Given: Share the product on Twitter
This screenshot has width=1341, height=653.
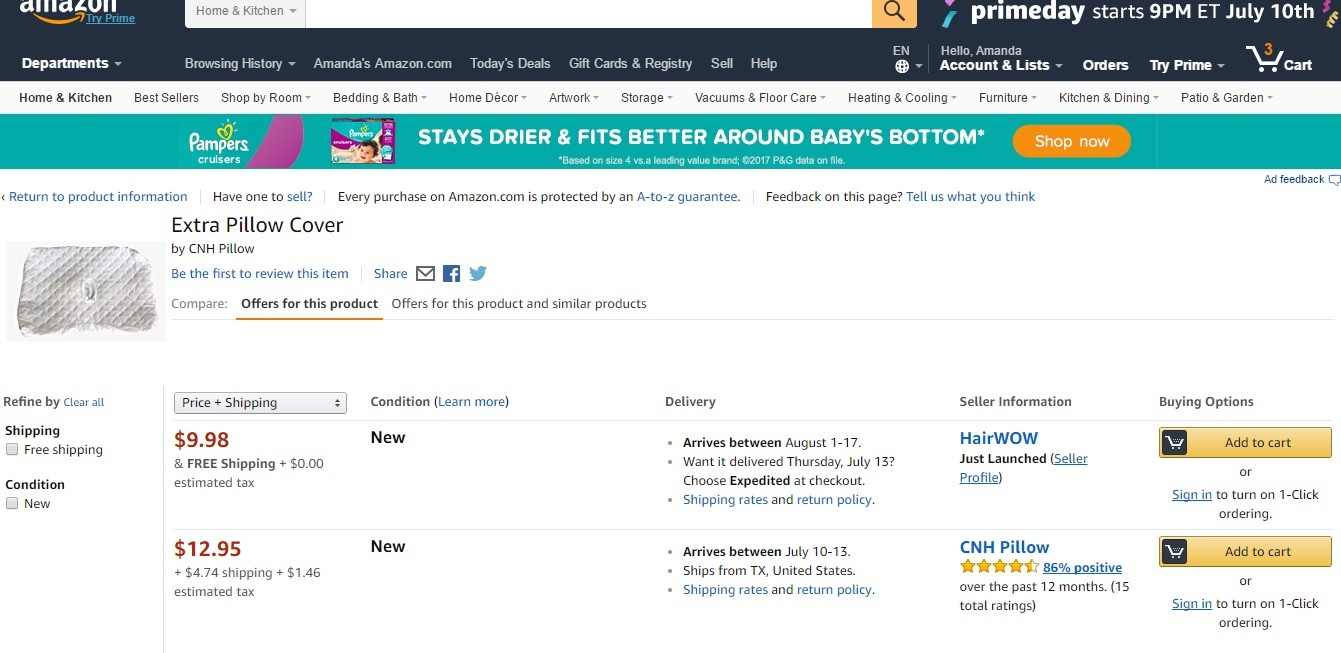Looking at the screenshot, I should click(478, 274).
